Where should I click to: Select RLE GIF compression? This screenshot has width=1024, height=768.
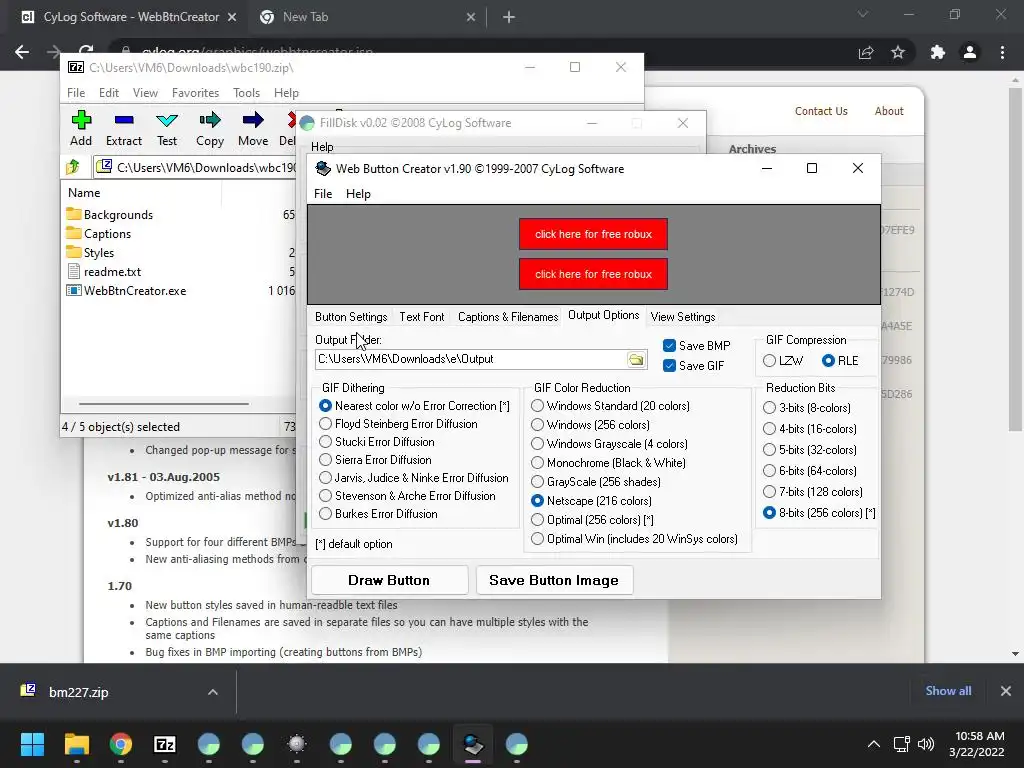point(828,360)
